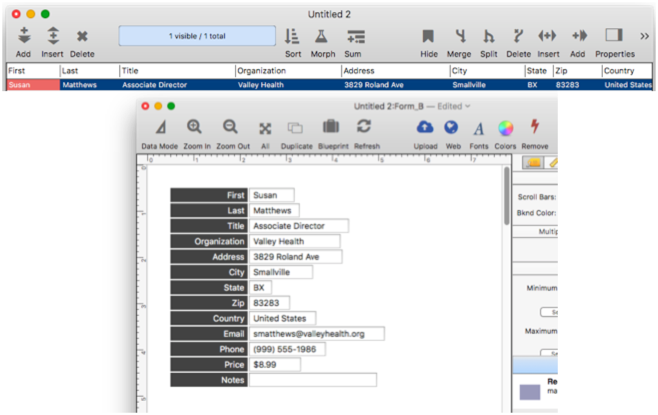Expand the toolbar overflow chevrons

pos(645,37)
